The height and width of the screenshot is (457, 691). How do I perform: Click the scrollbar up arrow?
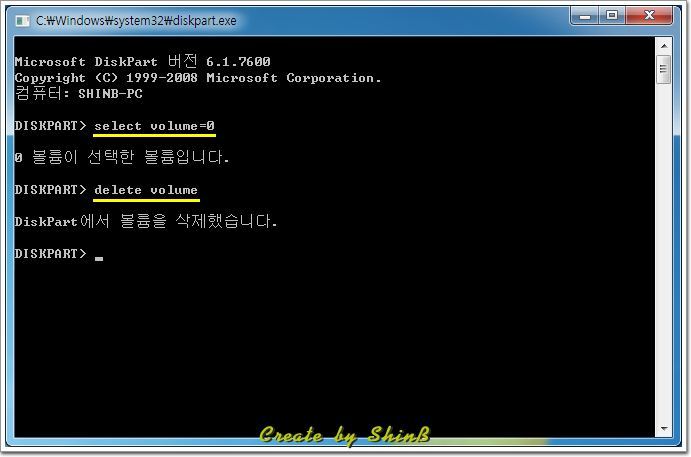click(664, 45)
